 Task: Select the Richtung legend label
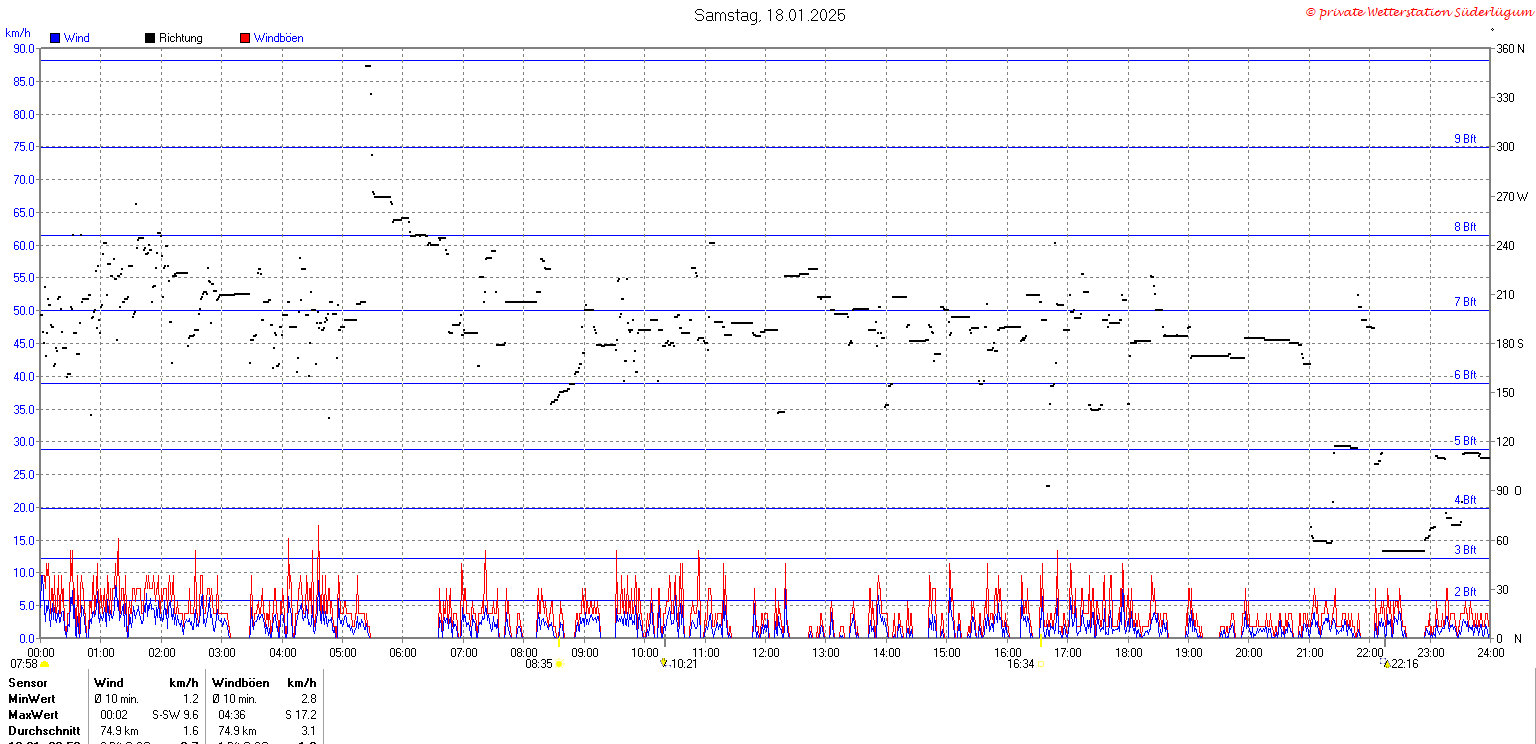[181, 38]
